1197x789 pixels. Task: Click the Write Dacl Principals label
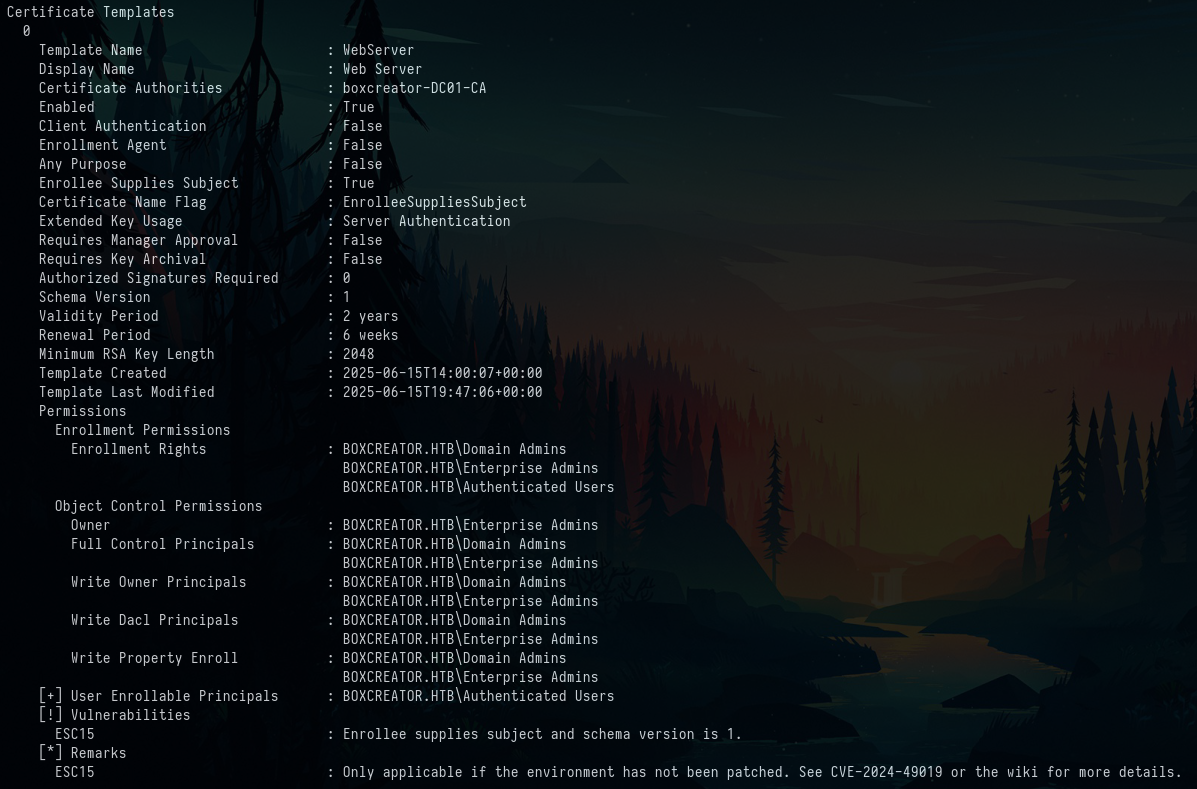pyautogui.click(x=154, y=620)
